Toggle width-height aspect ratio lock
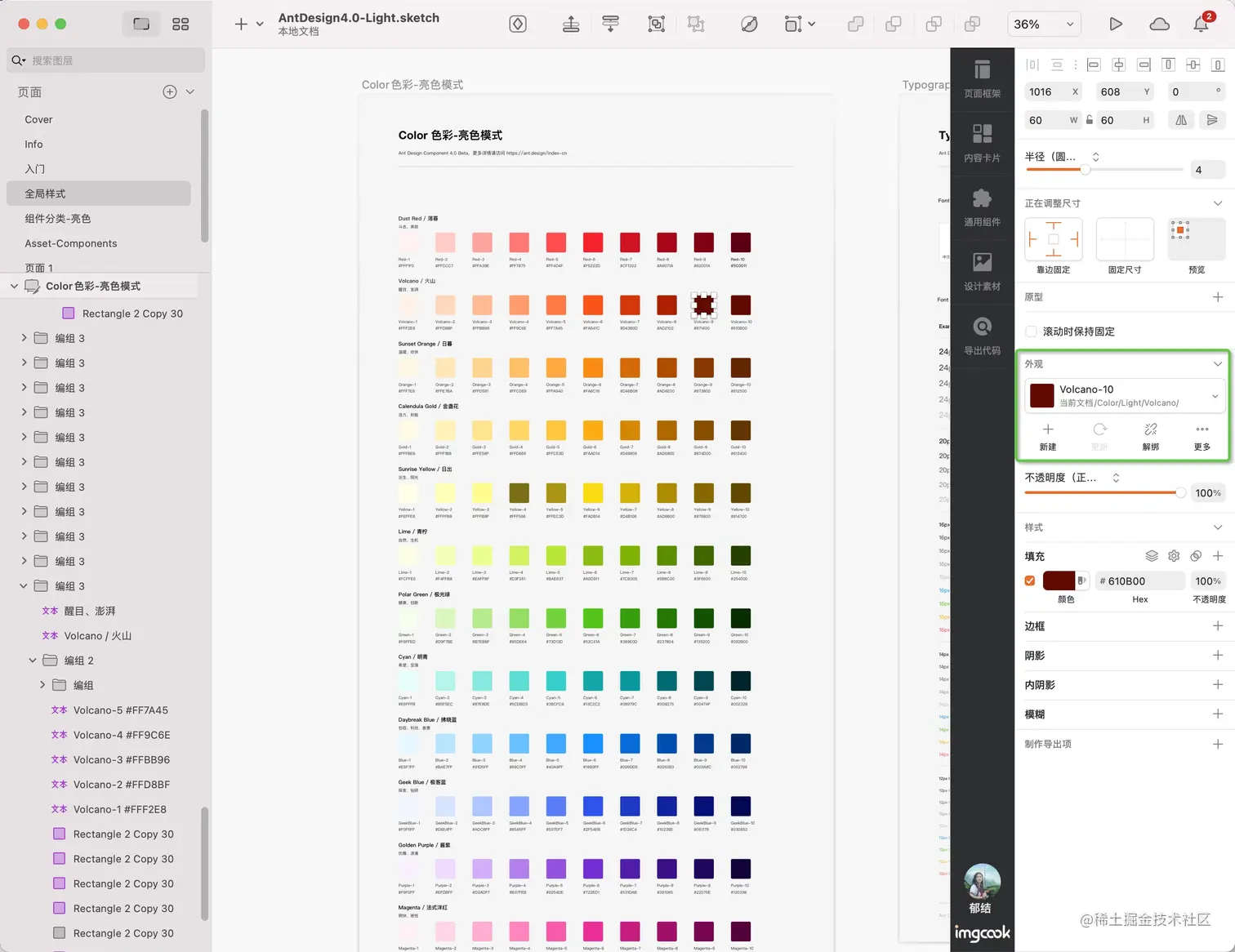Image resolution: width=1235 pixels, height=952 pixels. coord(1090,120)
